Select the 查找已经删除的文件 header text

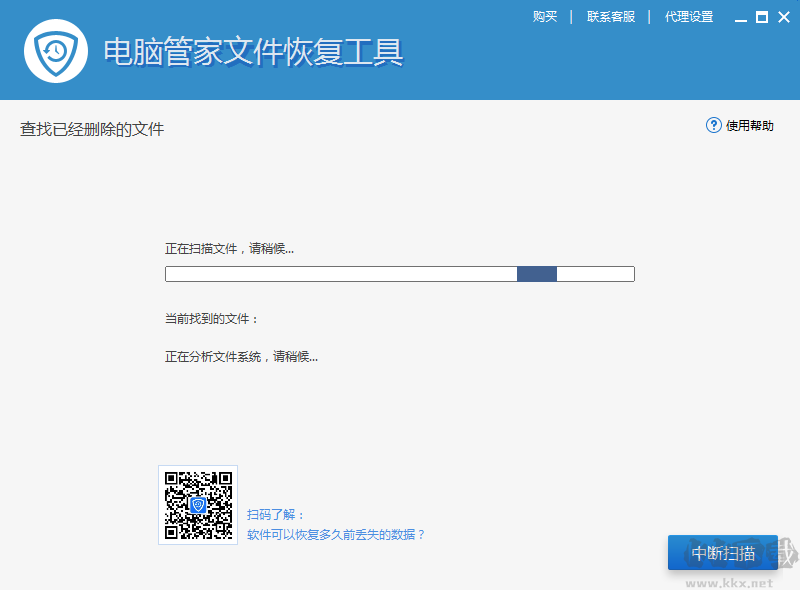[91, 128]
